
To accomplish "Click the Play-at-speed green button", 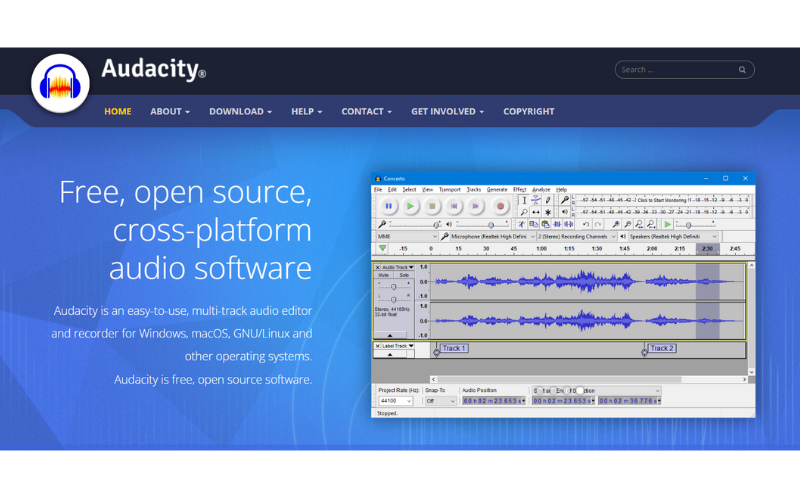I will (667, 224).
